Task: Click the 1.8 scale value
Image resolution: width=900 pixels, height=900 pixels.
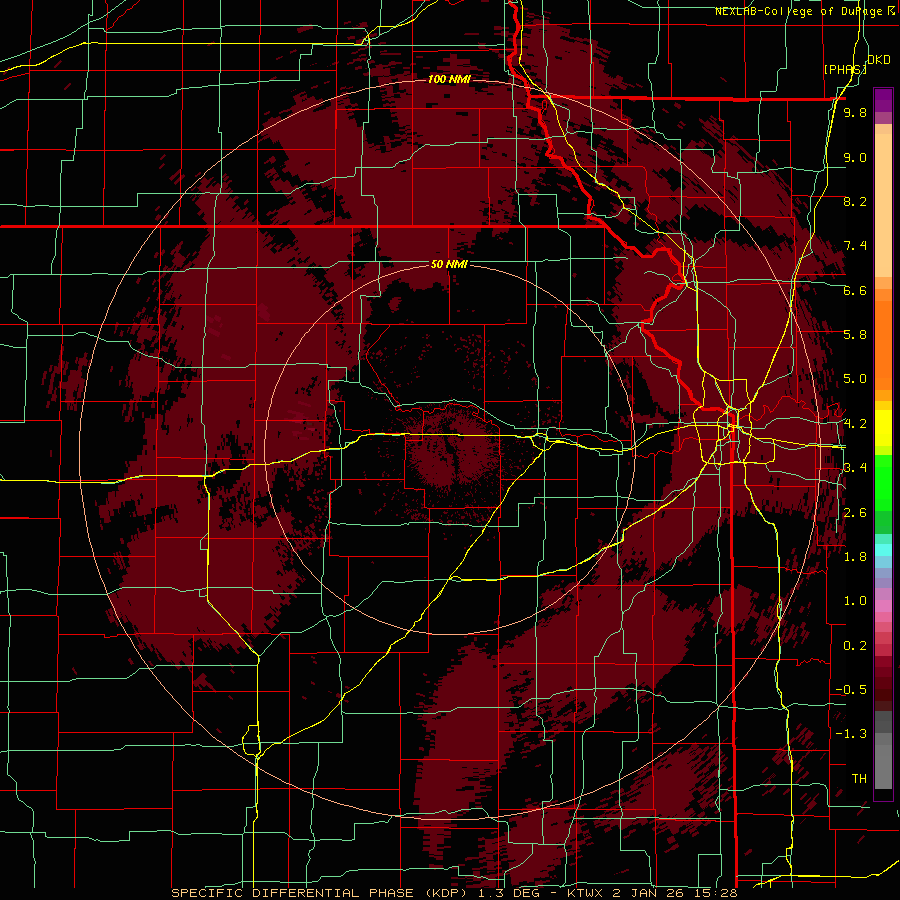Action: [x=855, y=556]
